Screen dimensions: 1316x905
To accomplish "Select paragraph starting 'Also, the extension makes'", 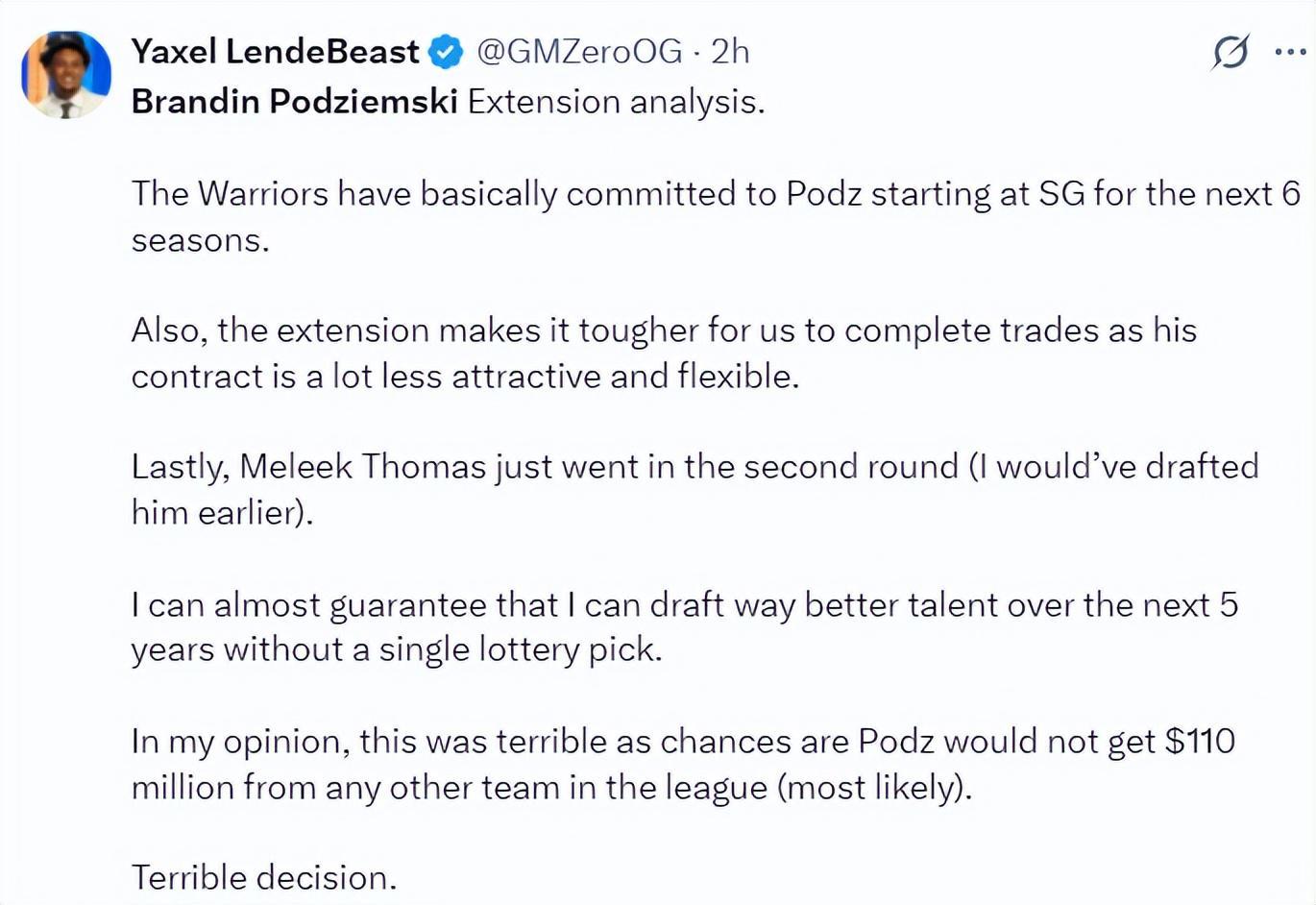I will (664, 353).
